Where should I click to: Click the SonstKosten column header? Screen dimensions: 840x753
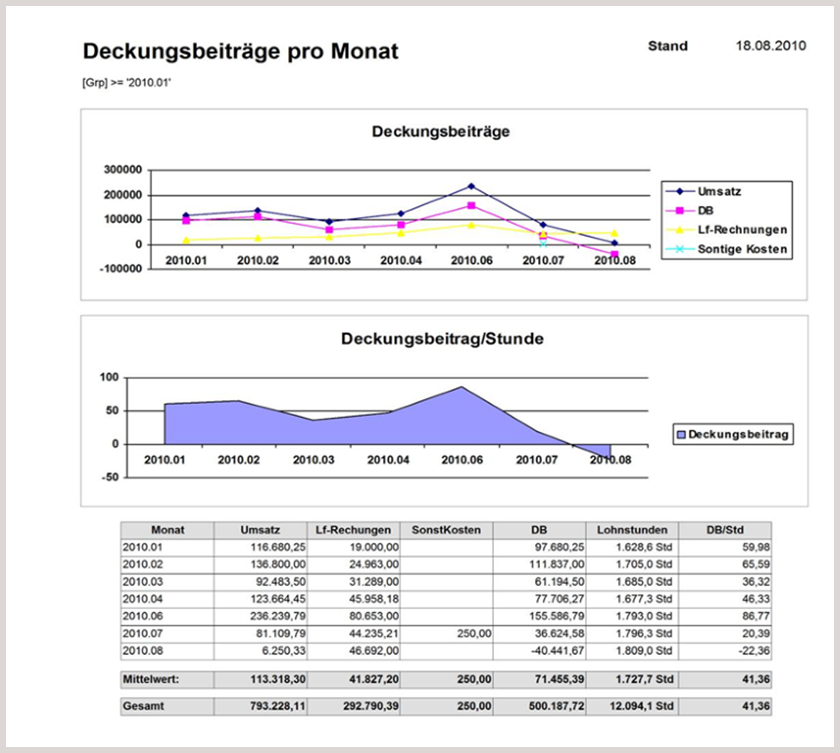444,530
